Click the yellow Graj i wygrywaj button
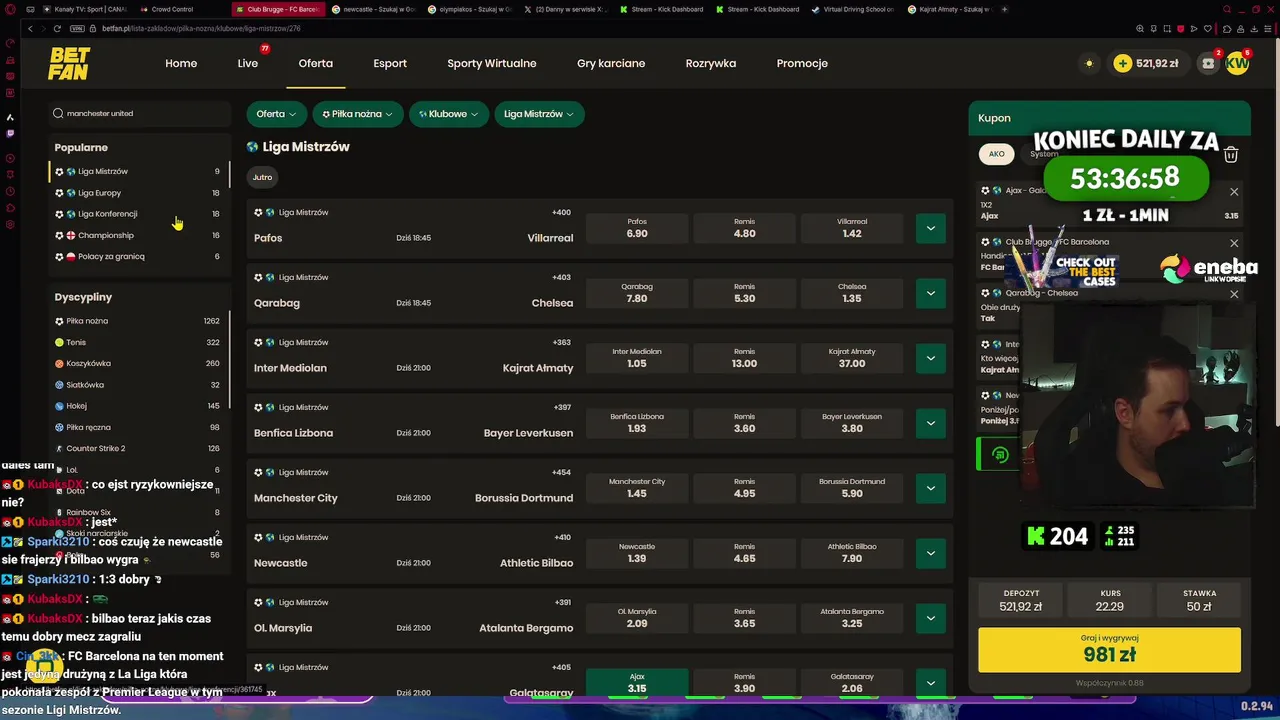Viewport: 1280px width, 720px height. click(1109, 650)
